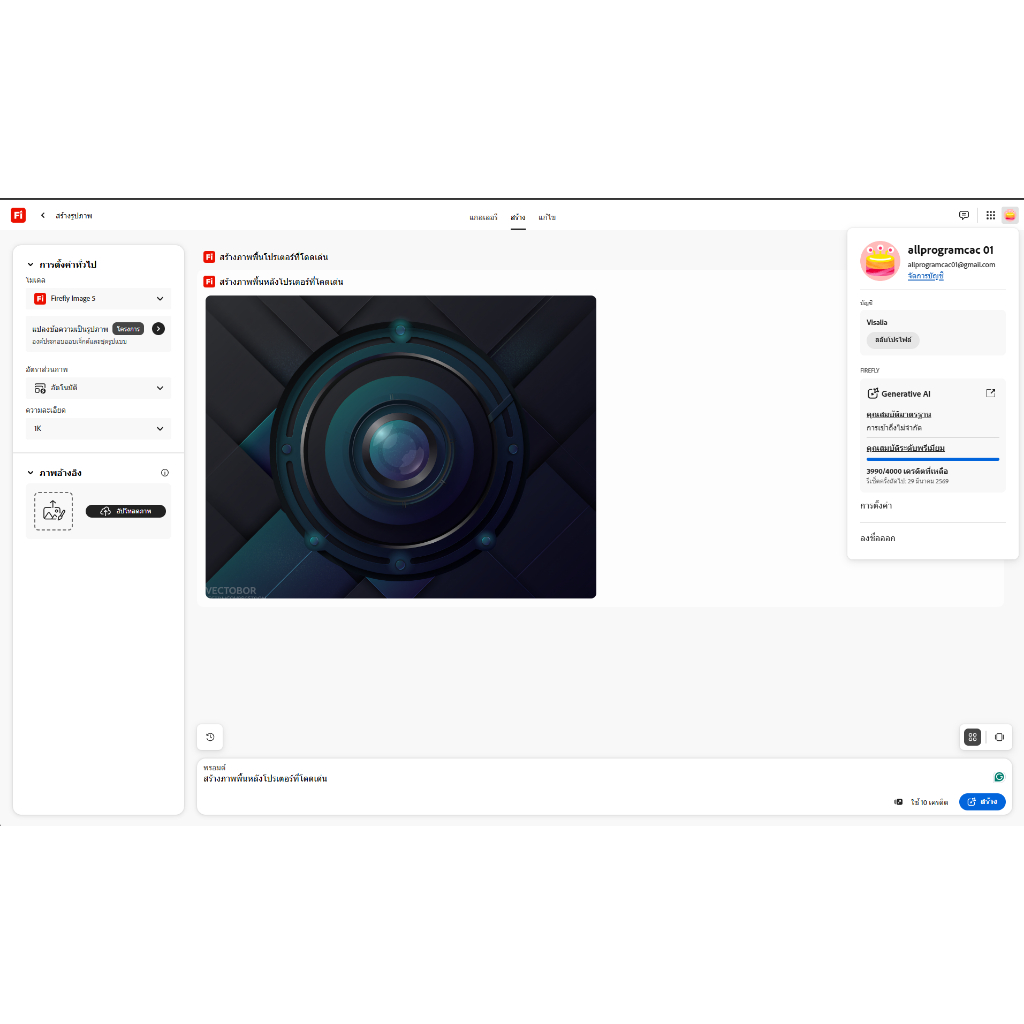Click the sign out entry in the profile menu
The height and width of the screenshot is (1024, 1024).
(x=877, y=538)
